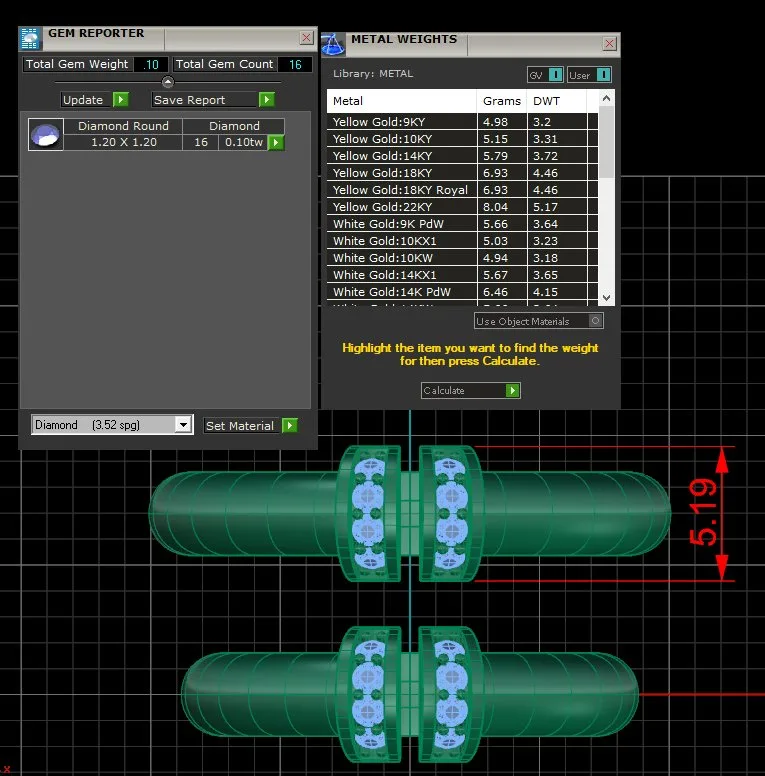Select Yellow Gold:14KY row

pos(462,156)
